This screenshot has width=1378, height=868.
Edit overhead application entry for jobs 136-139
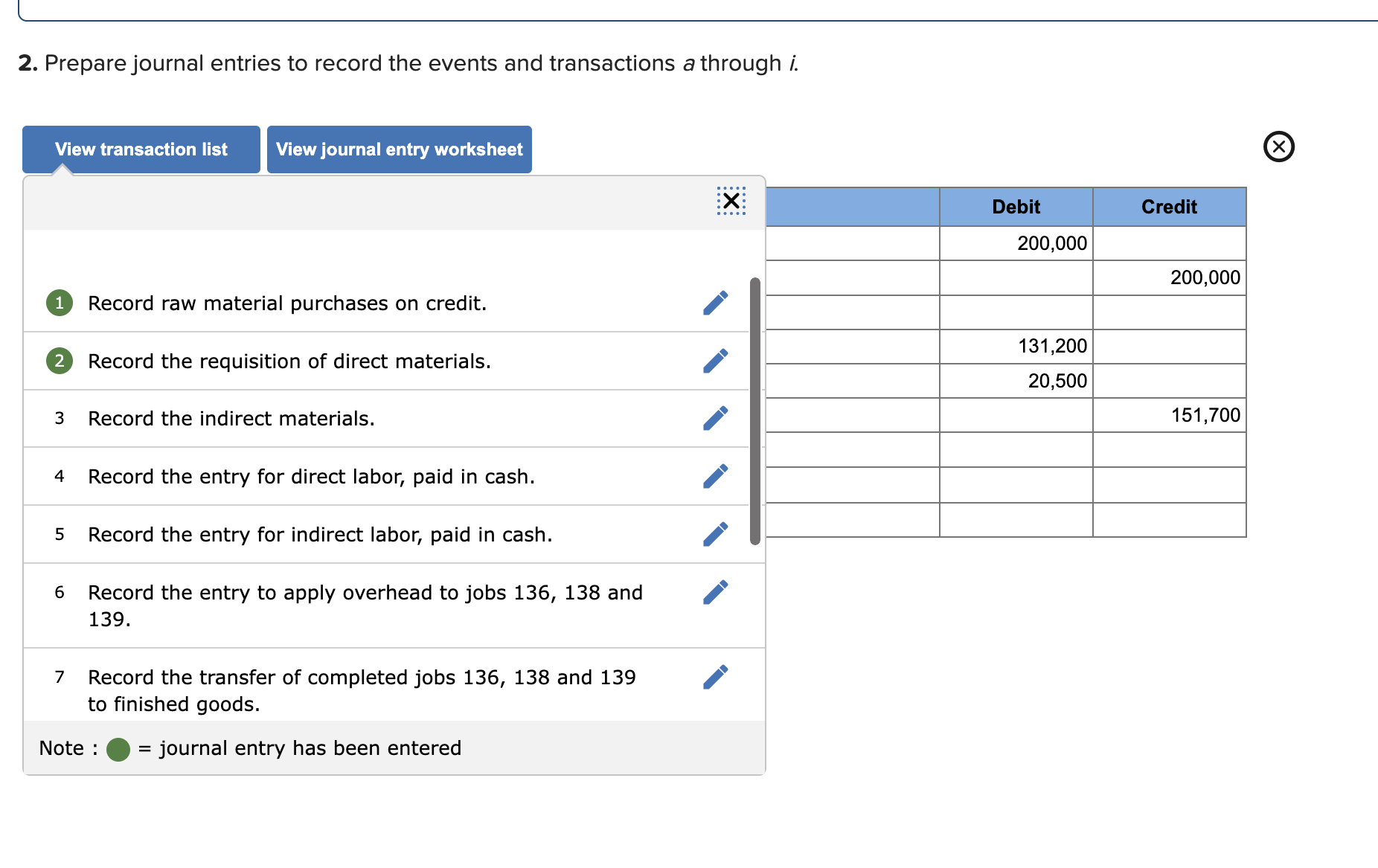[x=715, y=591]
